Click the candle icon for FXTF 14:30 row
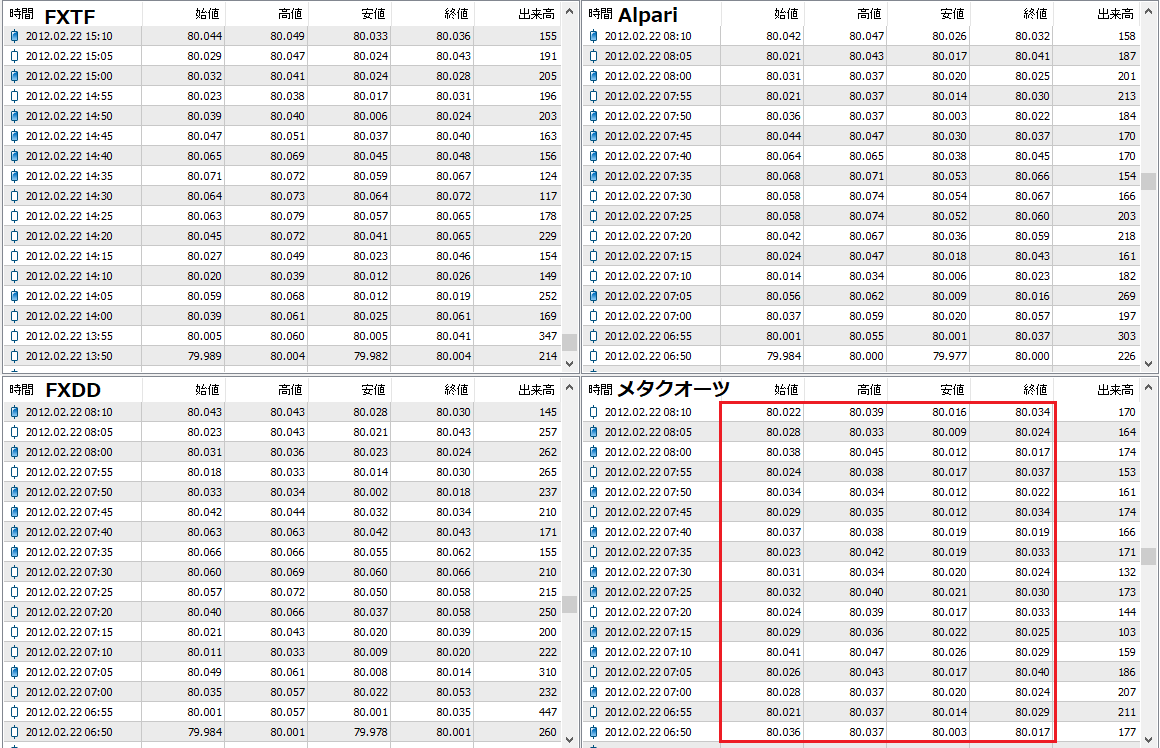The image size is (1160, 748). (x=14, y=195)
